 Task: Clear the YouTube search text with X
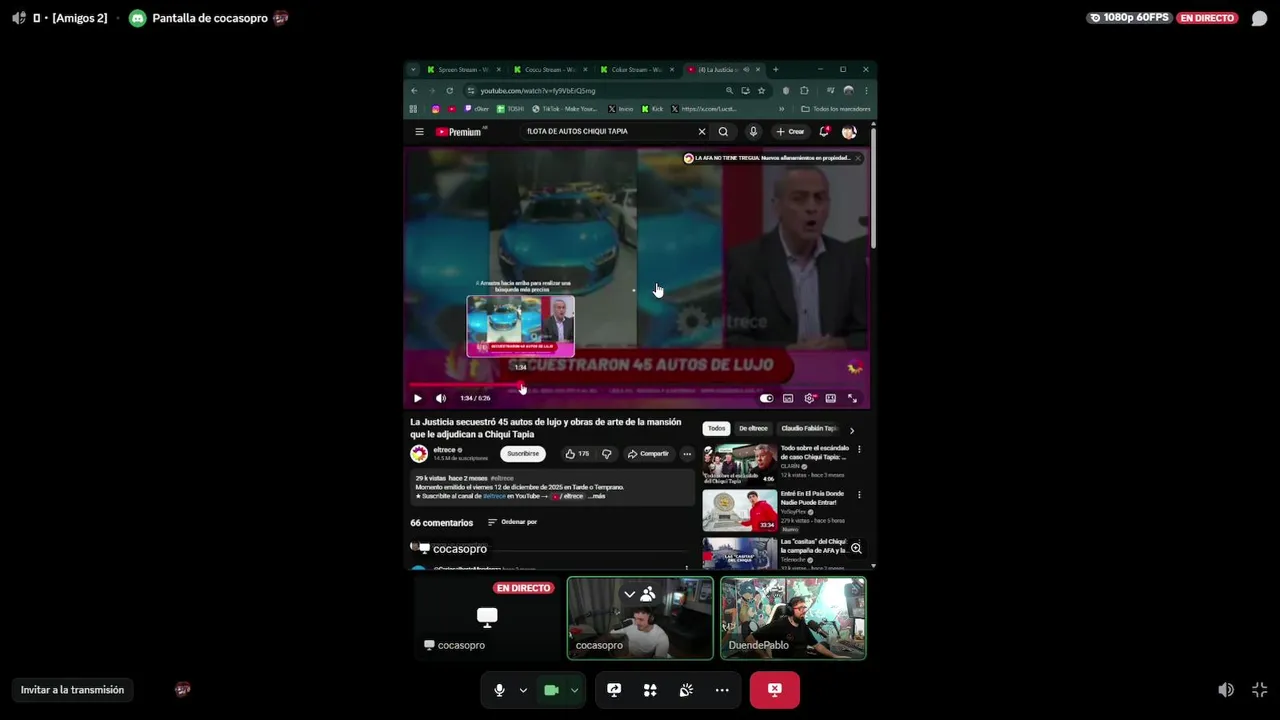[x=702, y=131]
